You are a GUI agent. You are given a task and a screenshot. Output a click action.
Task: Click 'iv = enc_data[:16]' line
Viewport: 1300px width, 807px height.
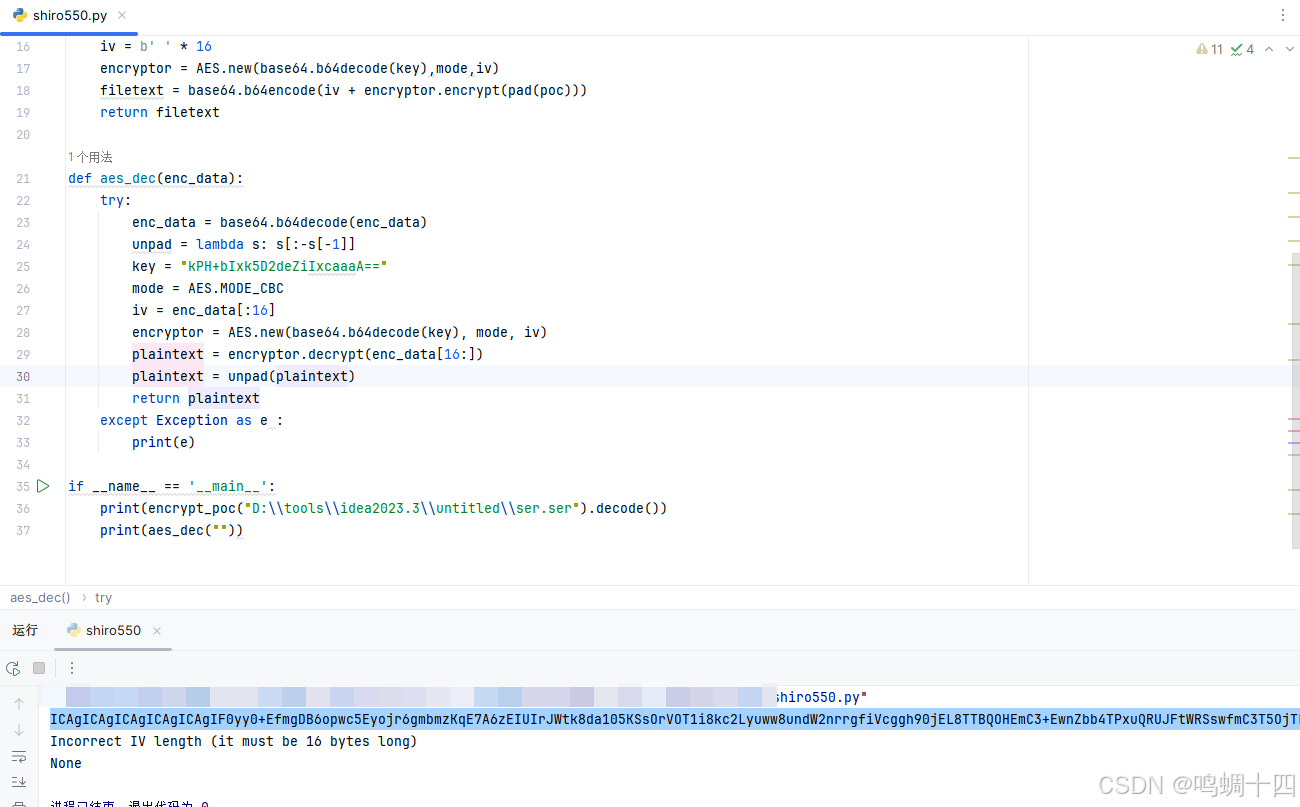(204, 310)
